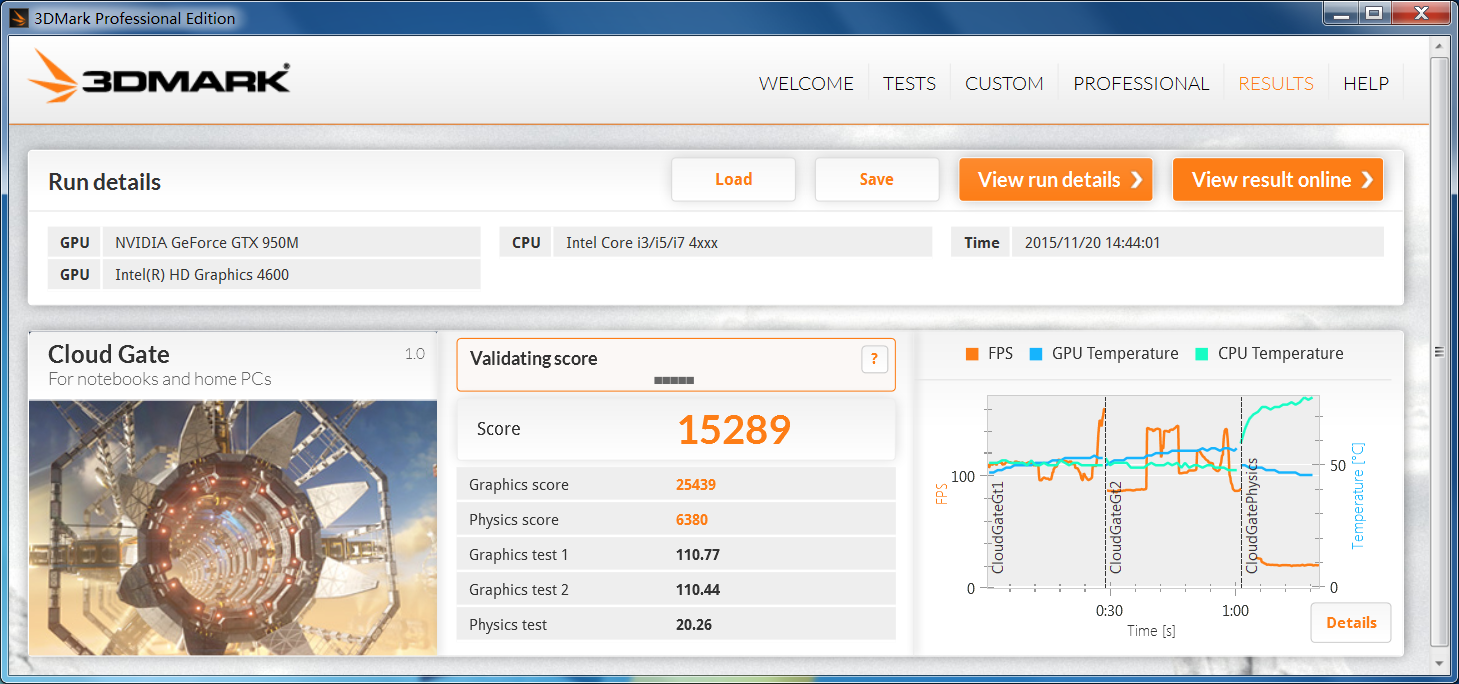Switch to the TESTS tab
This screenshot has height=684, width=1459.
909,84
